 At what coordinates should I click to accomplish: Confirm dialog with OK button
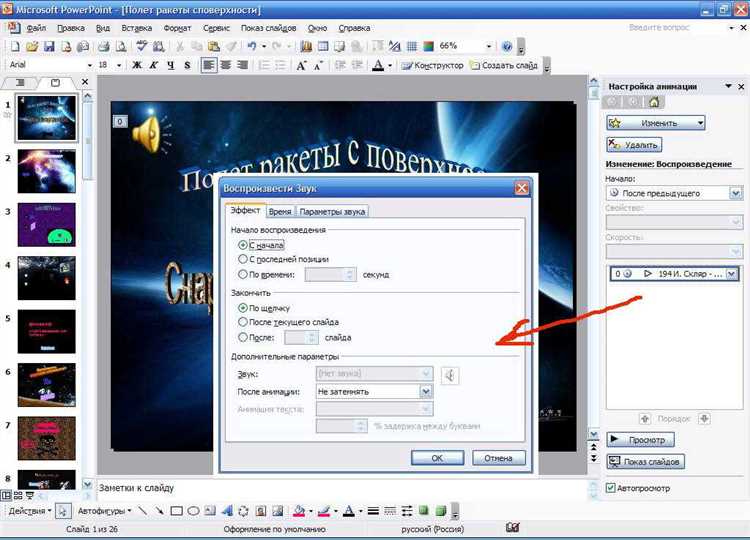click(x=437, y=458)
